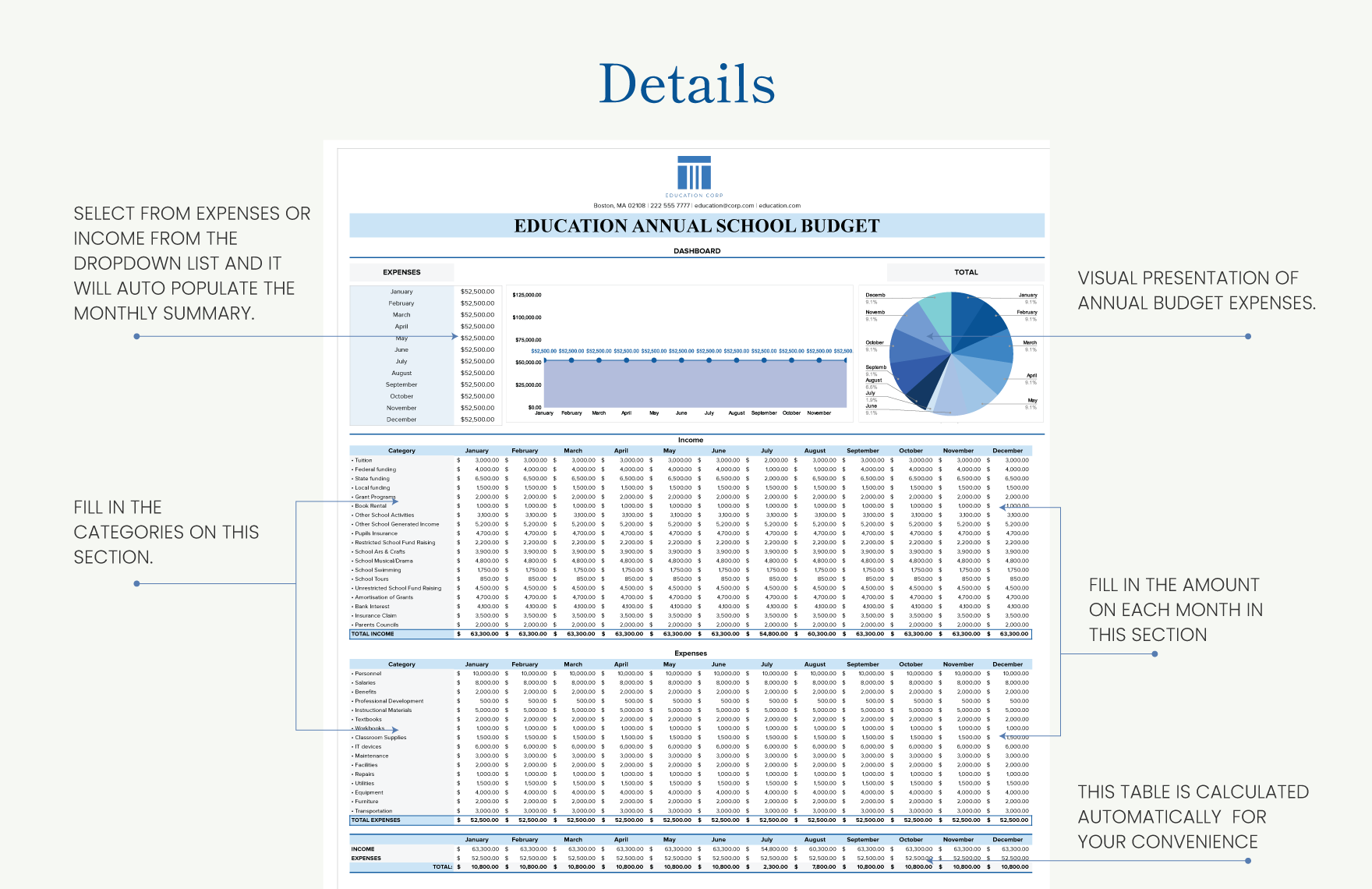Screen dimensions: 1372x889
Task: Select the TOTAL header above the pie chart
Action: [966, 272]
